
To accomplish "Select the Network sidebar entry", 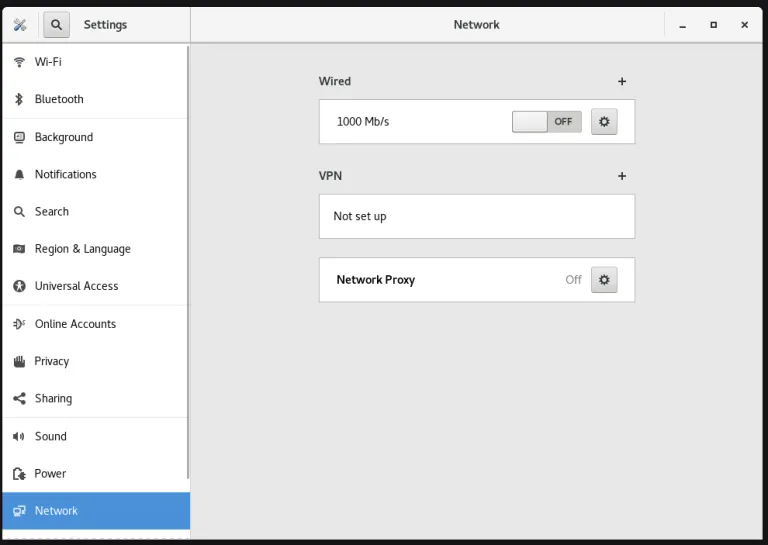I will click(96, 511).
